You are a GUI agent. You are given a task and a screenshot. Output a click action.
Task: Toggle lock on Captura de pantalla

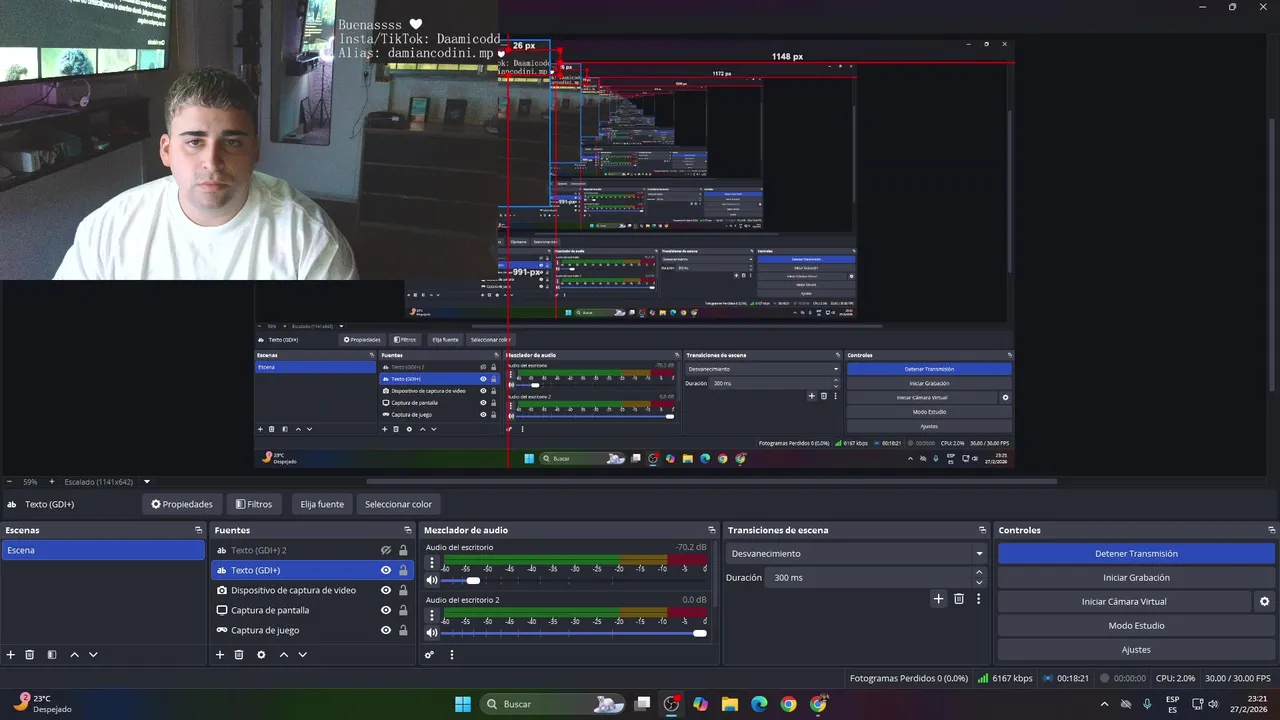(x=403, y=610)
